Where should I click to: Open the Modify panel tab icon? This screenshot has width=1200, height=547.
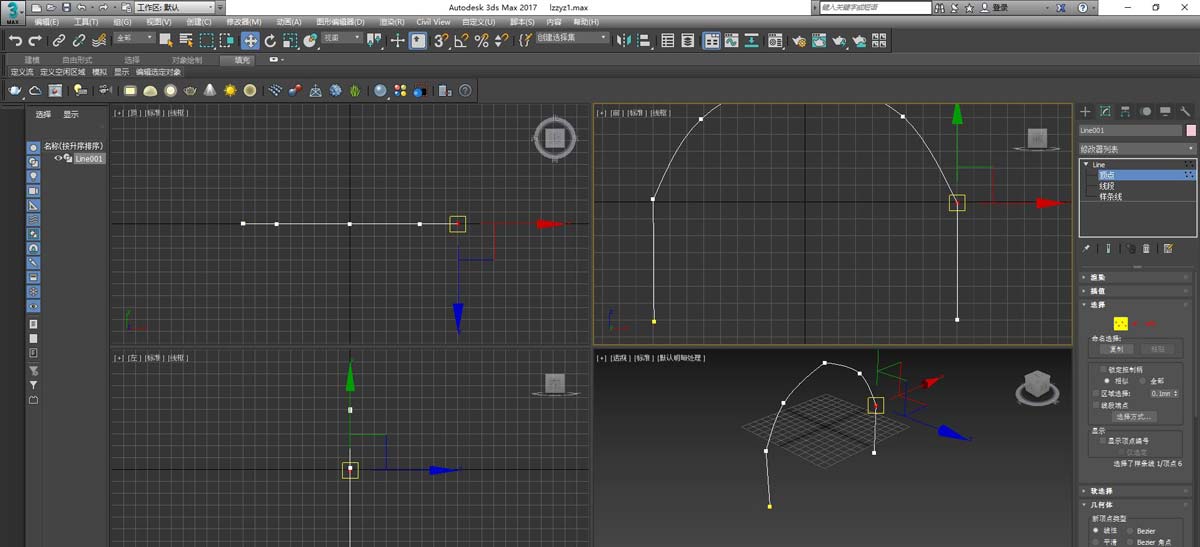point(1106,112)
